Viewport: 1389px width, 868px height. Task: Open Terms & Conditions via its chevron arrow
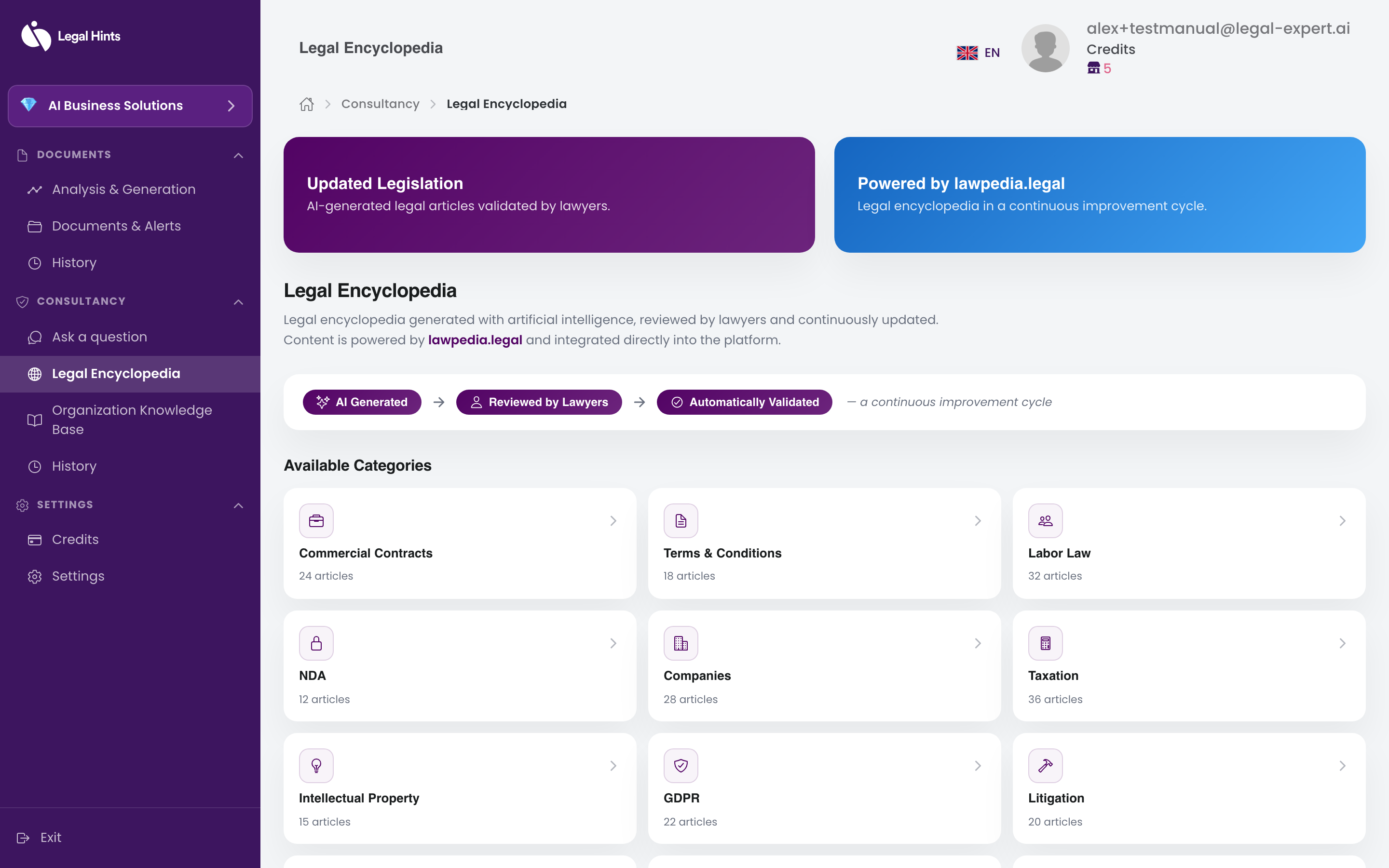978,521
